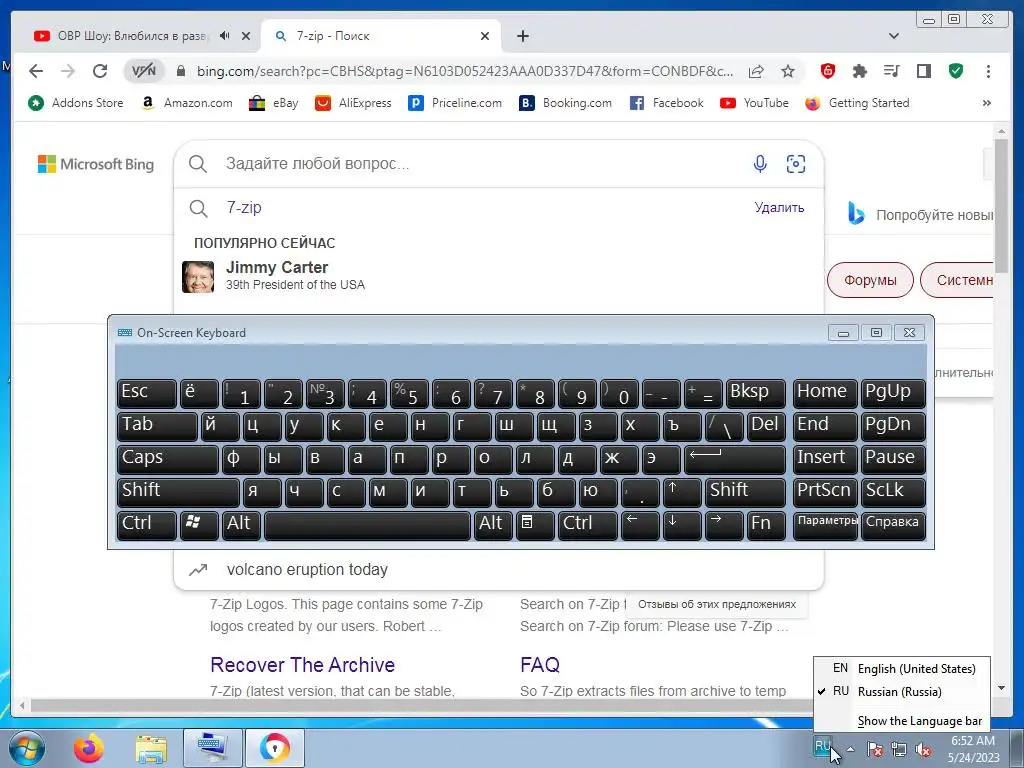Open the Addons Store bookmark
The image size is (1024, 768).
(76, 103)
